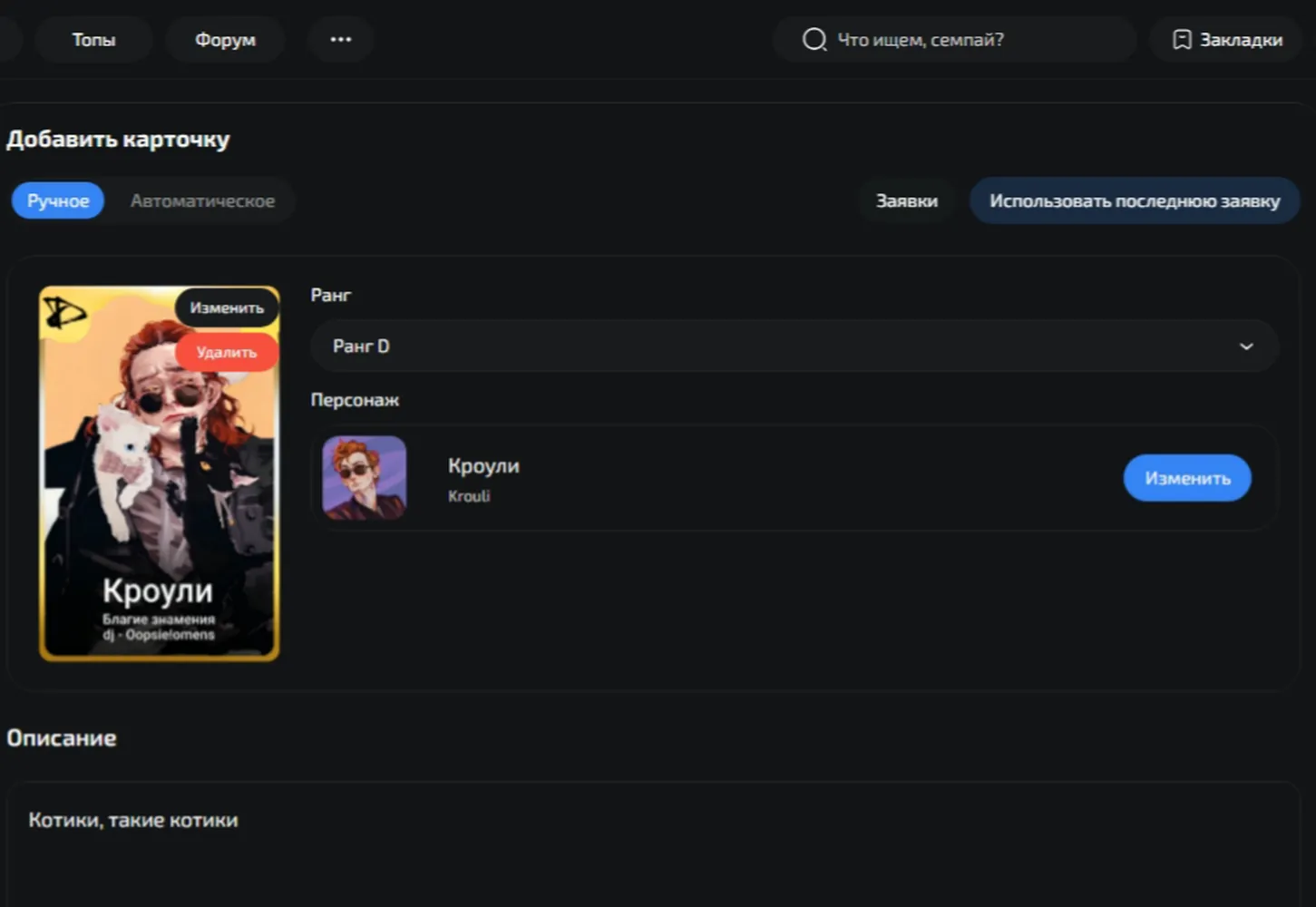
Task: Click the Кроули character avatar
Action: (x=365, y=478)
